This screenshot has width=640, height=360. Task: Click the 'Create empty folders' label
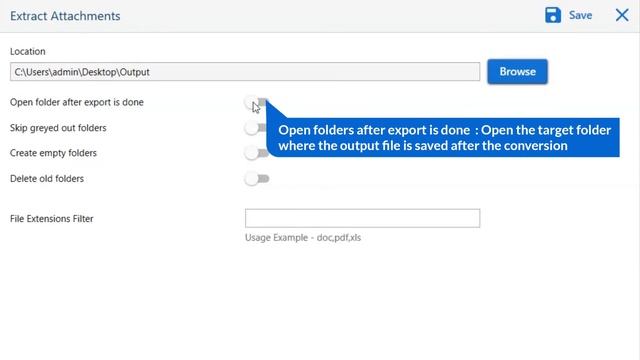53,153
